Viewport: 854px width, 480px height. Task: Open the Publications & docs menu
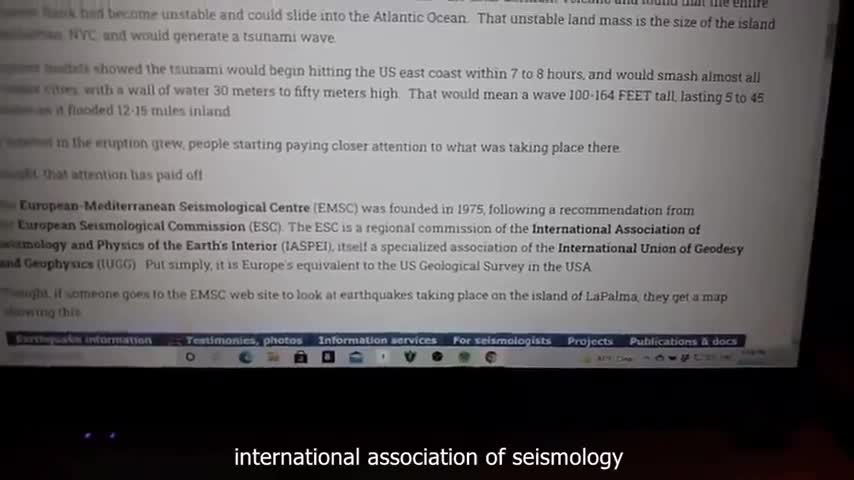pos(683,342)
